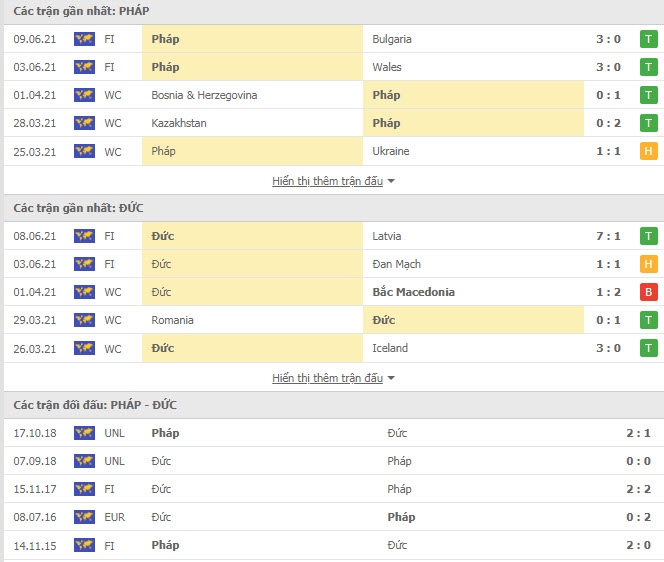
Task: Select the Kazakhstan vs Pháp match row
Action: (x=332, y=123)
